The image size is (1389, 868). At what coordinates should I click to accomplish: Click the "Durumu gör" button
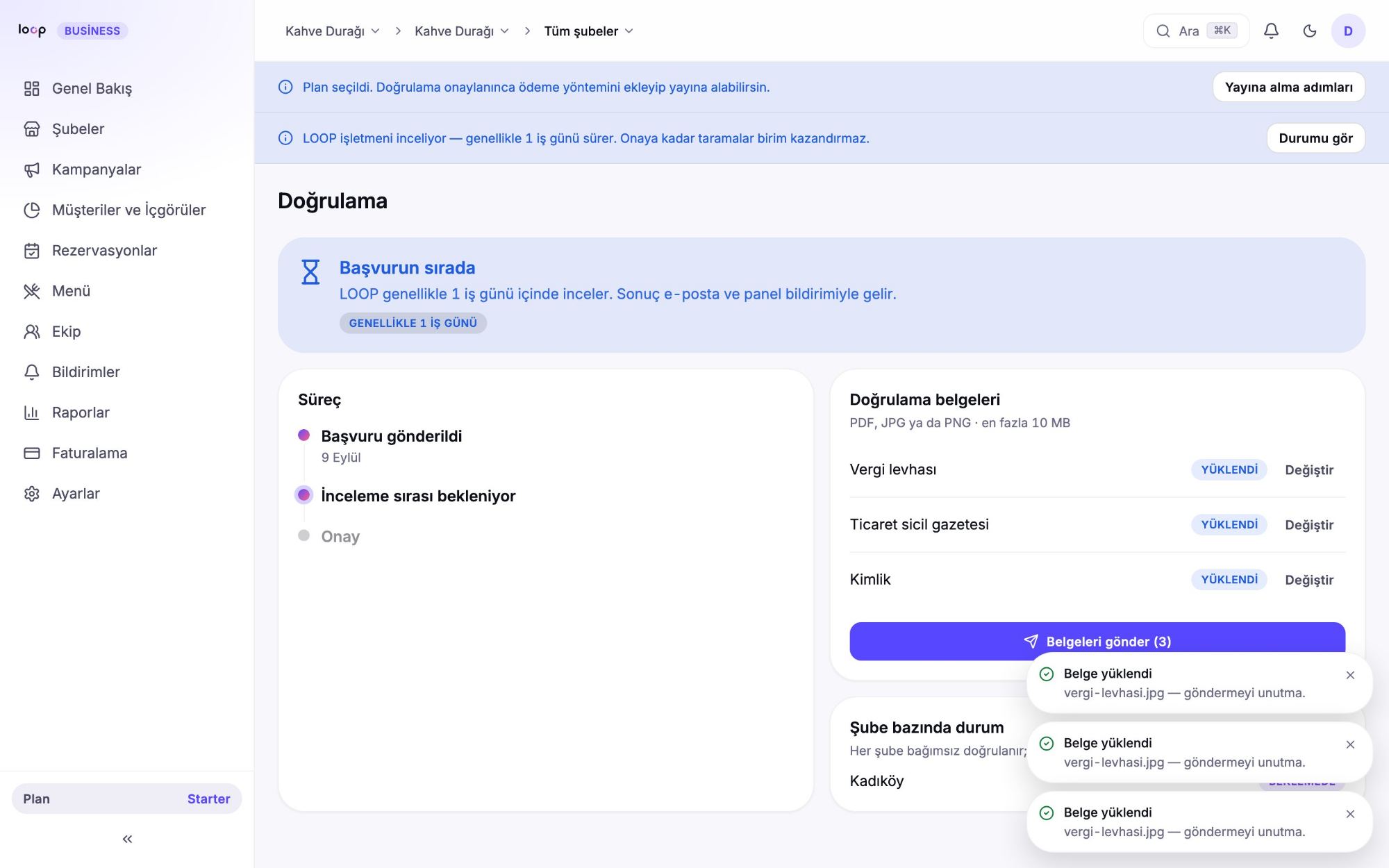pos(1315,138)
